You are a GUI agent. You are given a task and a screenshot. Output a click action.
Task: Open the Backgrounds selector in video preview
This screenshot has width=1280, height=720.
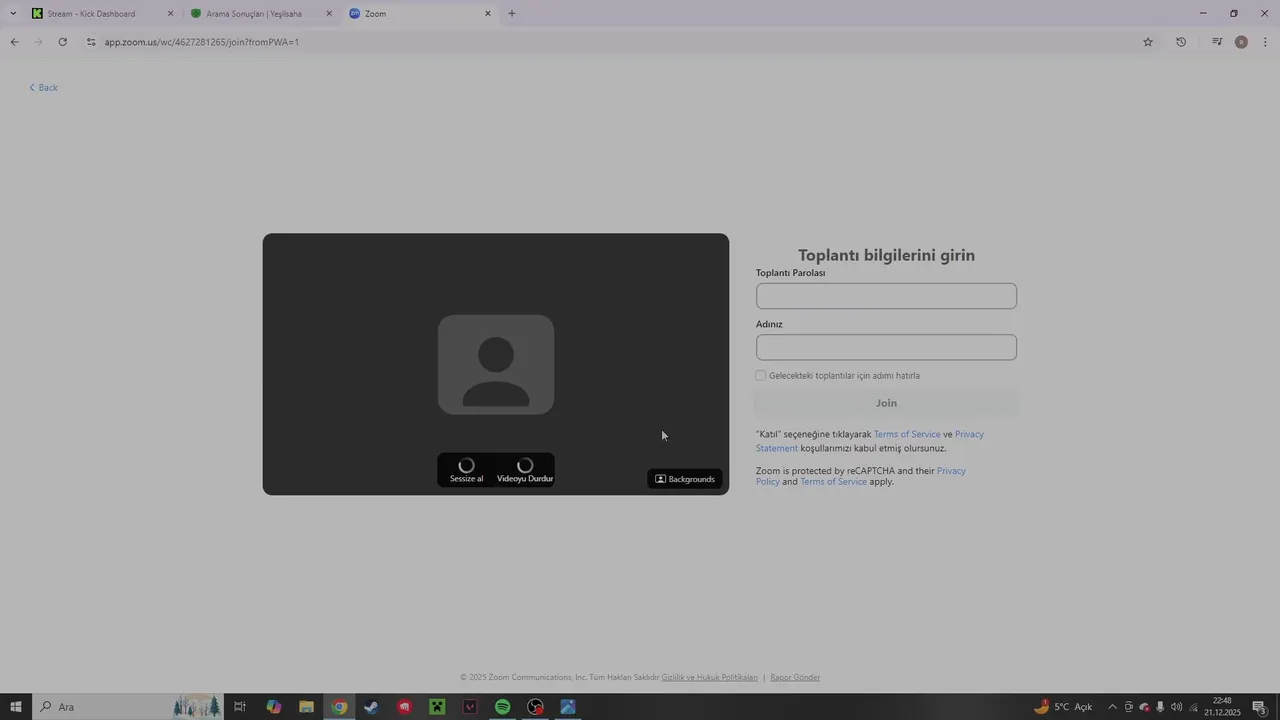(x=685, y=479)
